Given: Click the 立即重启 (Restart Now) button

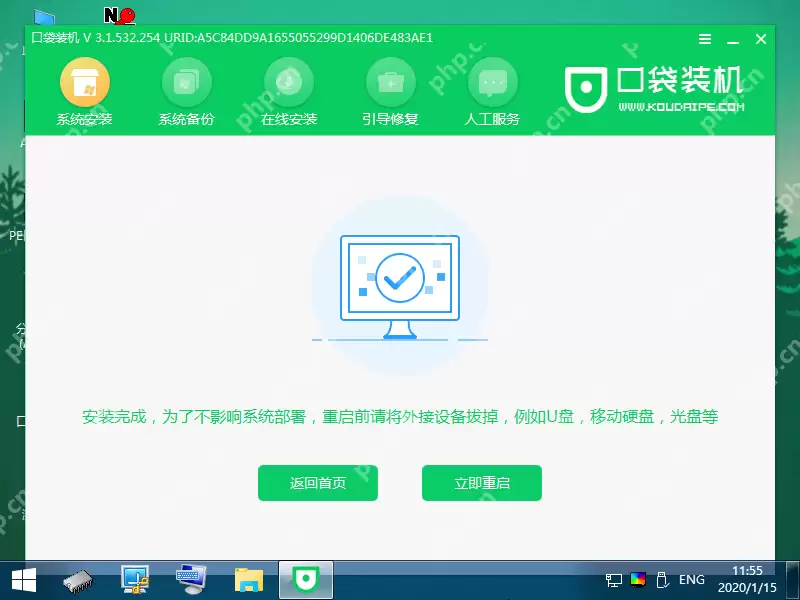Looking at the screenshot, I should pos(482,482).
